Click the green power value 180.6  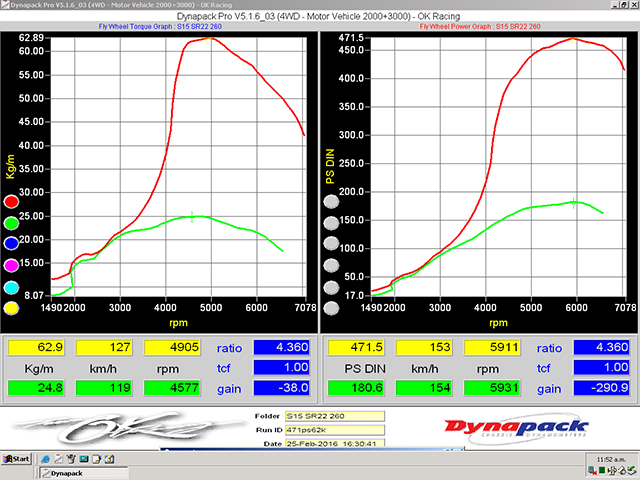pyautogui.click(x=356, y=388)
